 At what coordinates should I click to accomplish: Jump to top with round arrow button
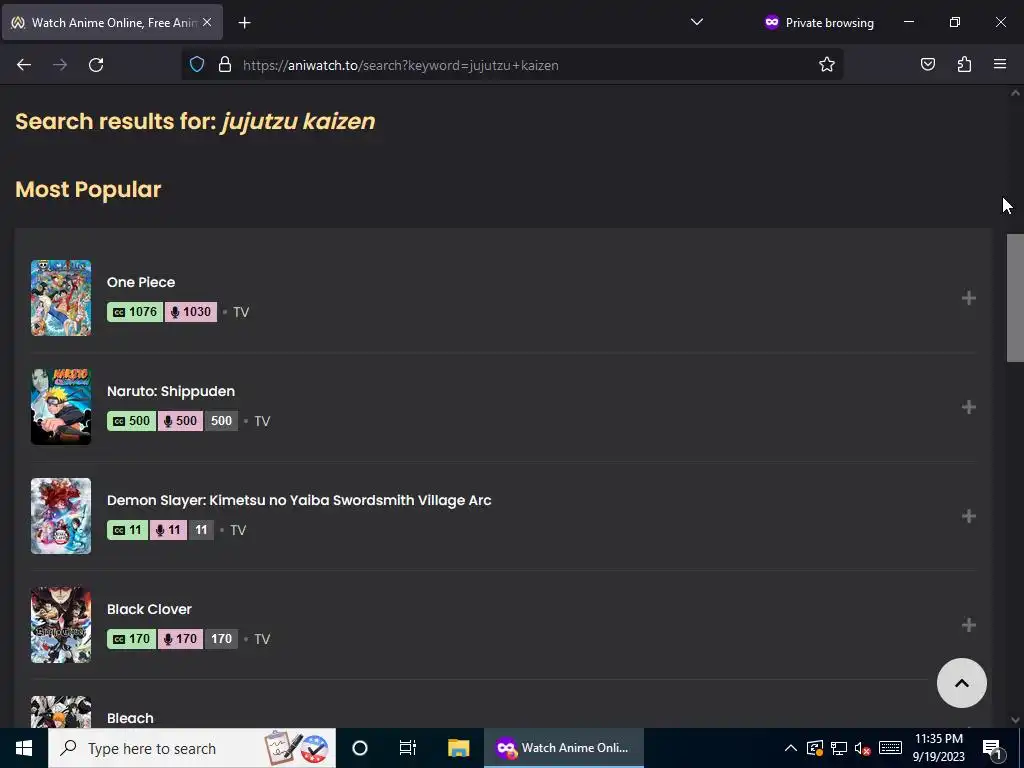pos(961,683)
